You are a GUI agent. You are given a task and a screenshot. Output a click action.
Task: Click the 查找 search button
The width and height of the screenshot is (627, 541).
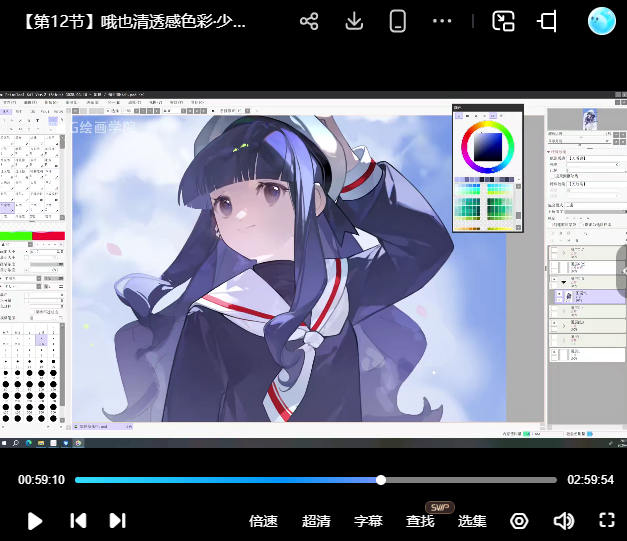coord(420,521)
